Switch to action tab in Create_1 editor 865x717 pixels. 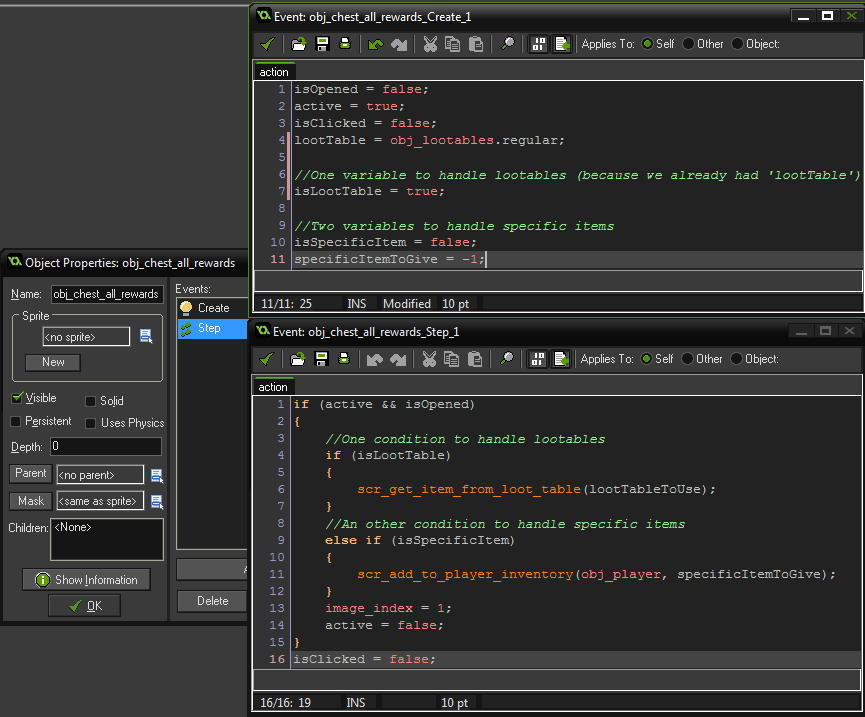click(274, 72)
